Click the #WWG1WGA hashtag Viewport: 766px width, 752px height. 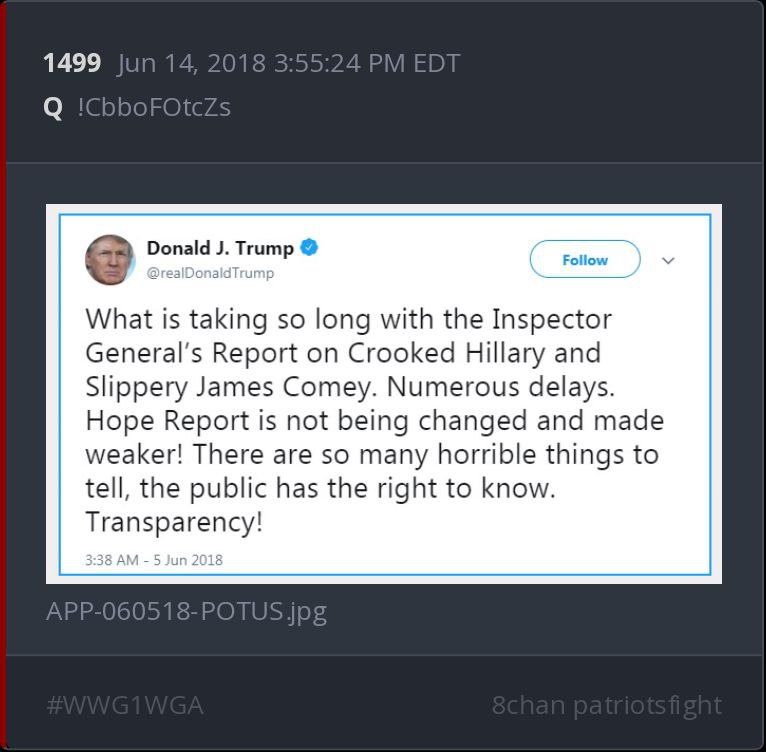click(125, 705)
